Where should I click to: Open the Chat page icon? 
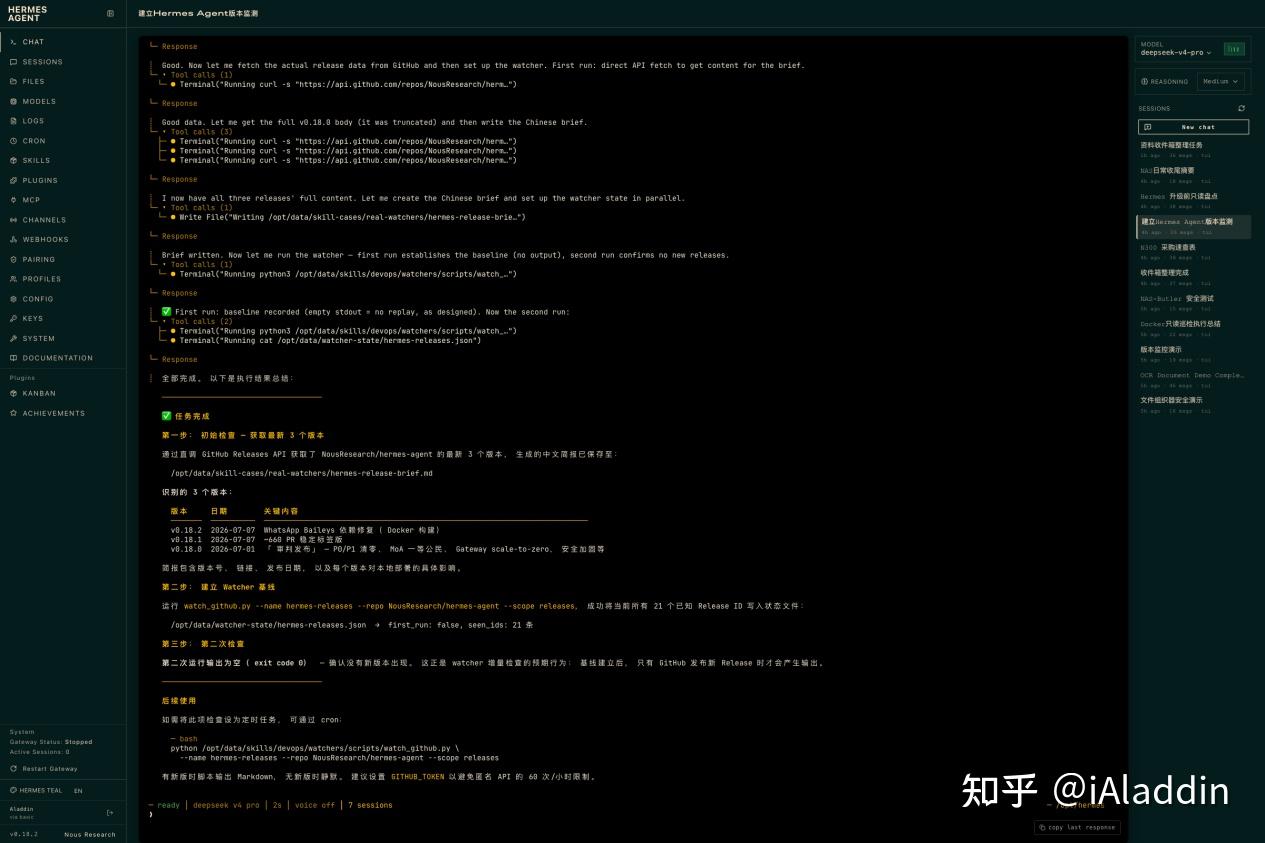pos(13,42)
